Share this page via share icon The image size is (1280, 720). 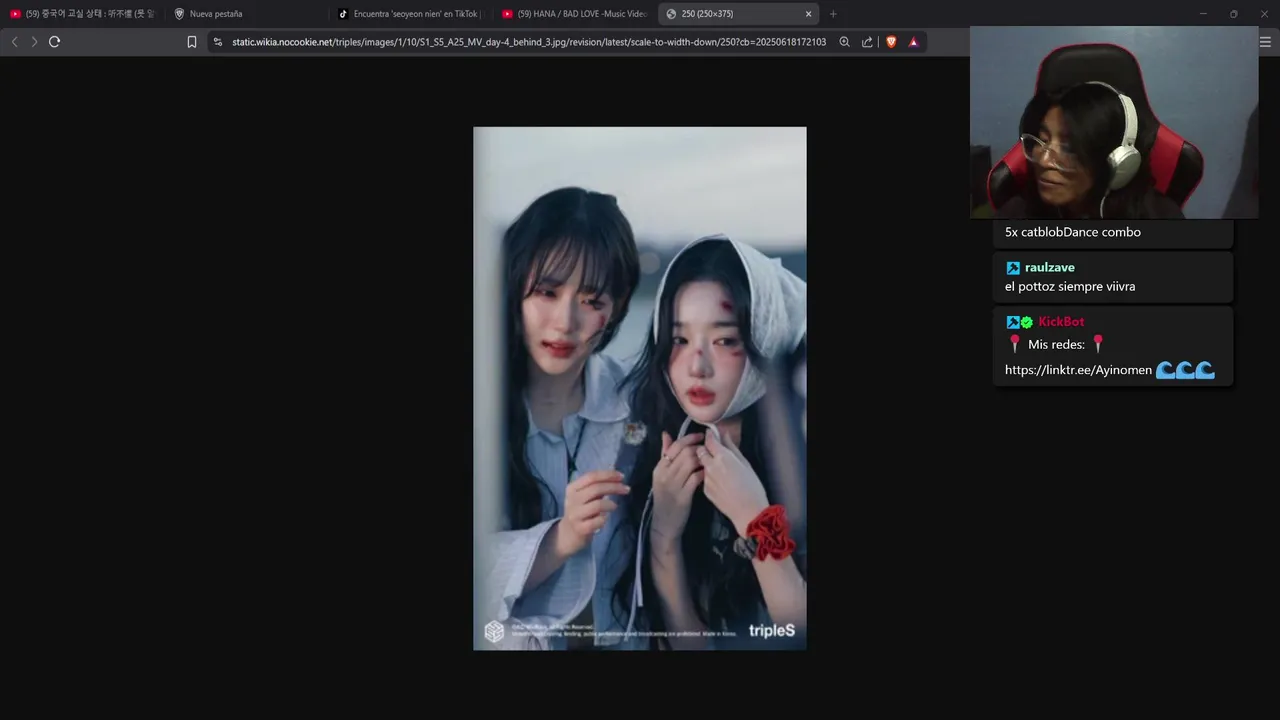(x=867, y=42)
